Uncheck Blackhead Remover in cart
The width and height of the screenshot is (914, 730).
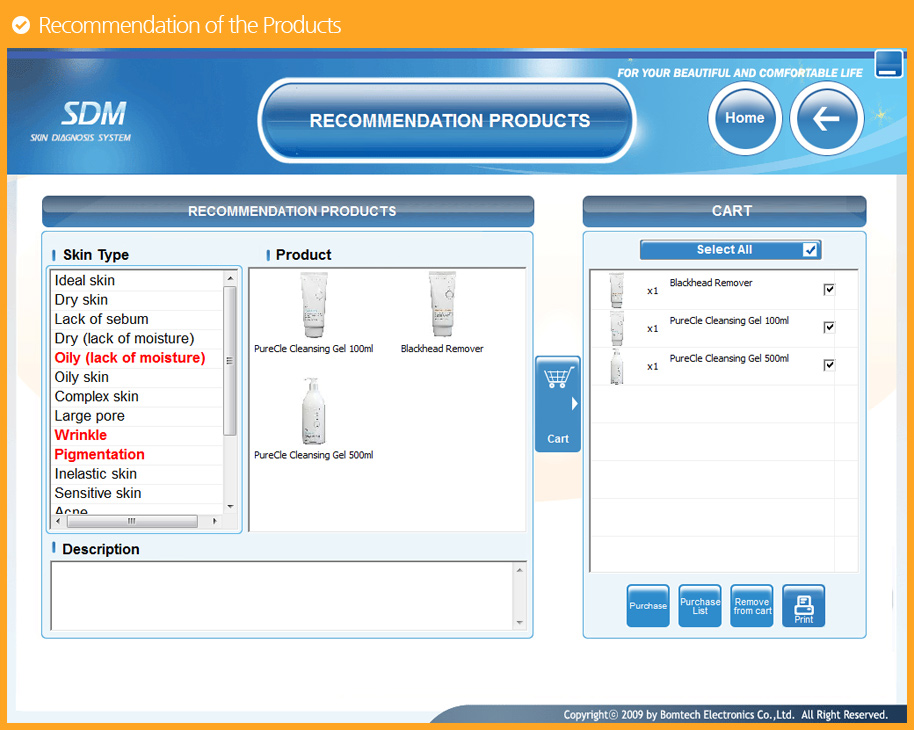pos(829,289)
